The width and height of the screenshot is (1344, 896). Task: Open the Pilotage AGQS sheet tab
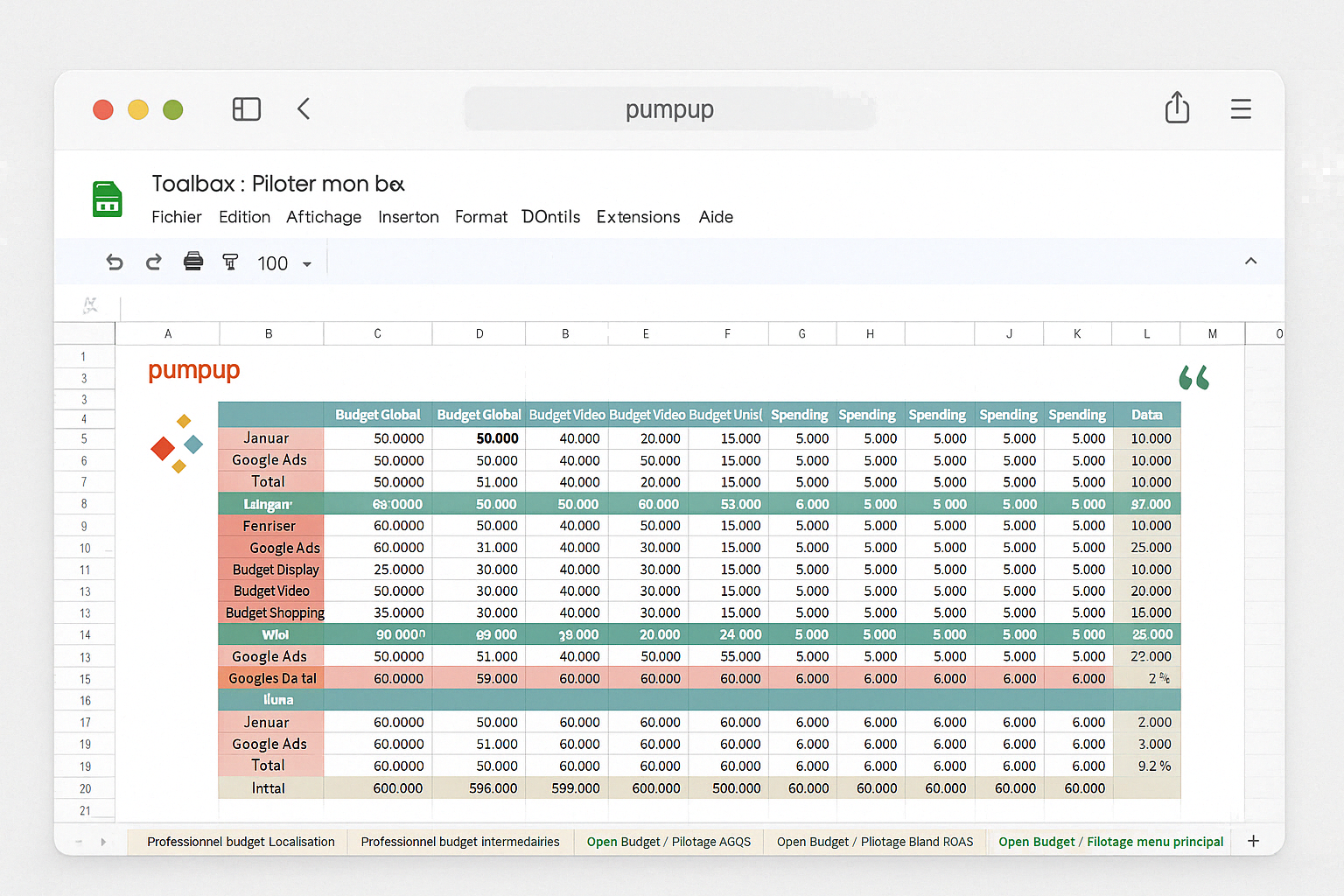668,842
